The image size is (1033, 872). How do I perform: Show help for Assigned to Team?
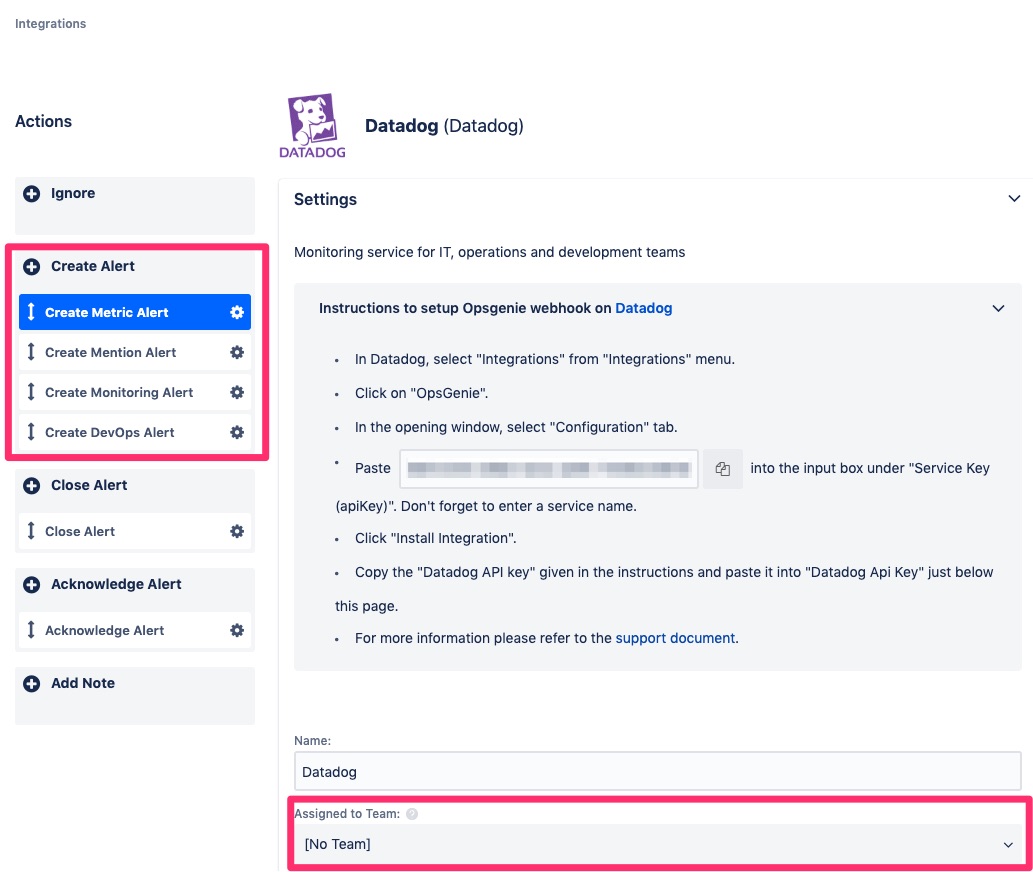[412, 814]
